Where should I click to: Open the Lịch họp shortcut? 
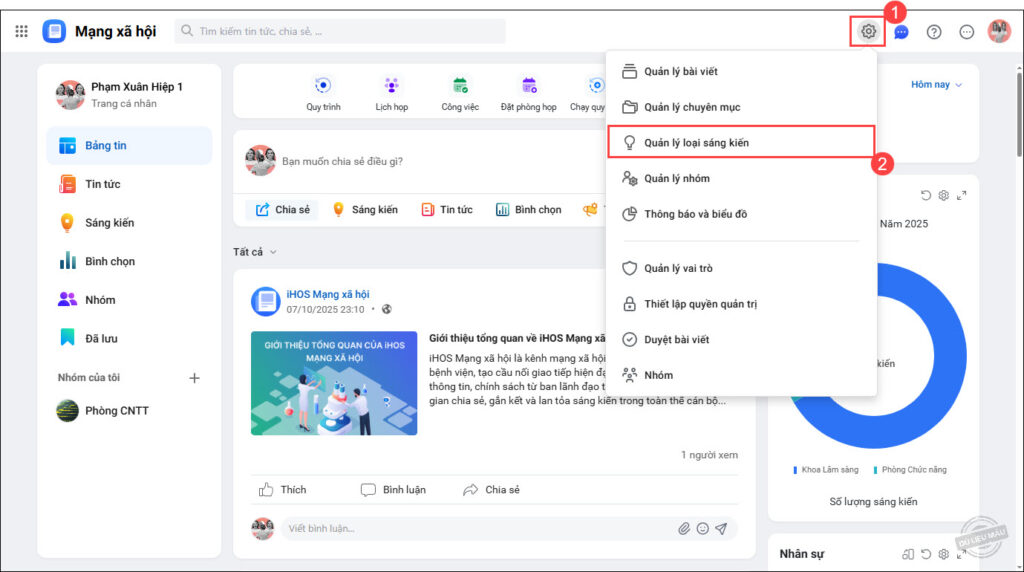click(x=392, y=93)
